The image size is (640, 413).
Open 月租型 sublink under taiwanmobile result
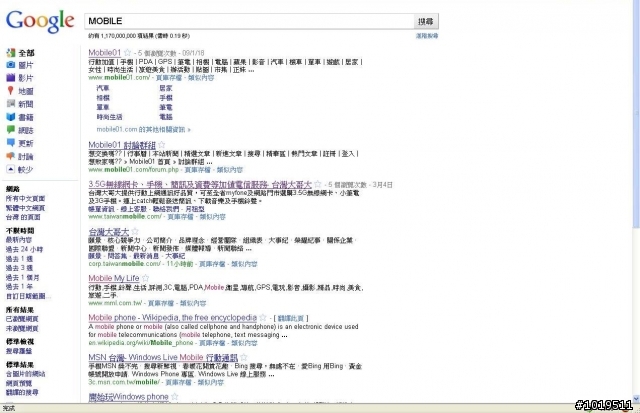click(195, 209)
